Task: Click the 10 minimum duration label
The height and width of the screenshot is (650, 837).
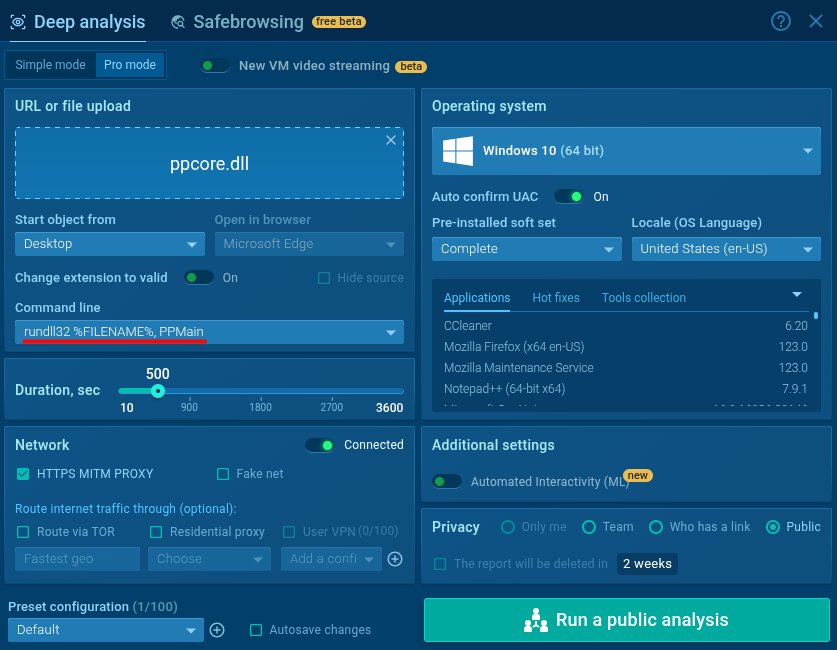Action: click(x=127, y=408)
